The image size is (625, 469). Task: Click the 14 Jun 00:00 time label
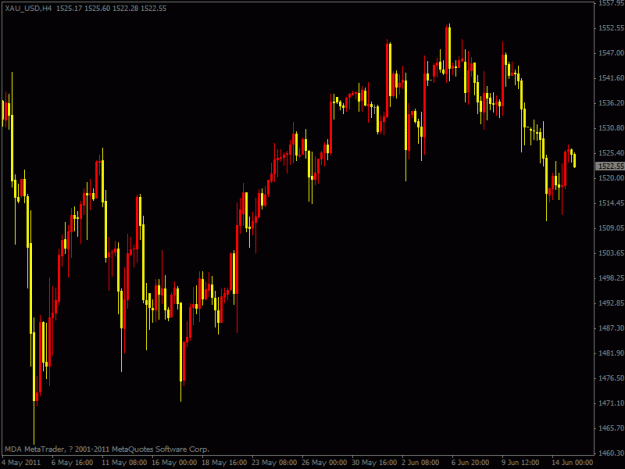click(x=572, y=463)
